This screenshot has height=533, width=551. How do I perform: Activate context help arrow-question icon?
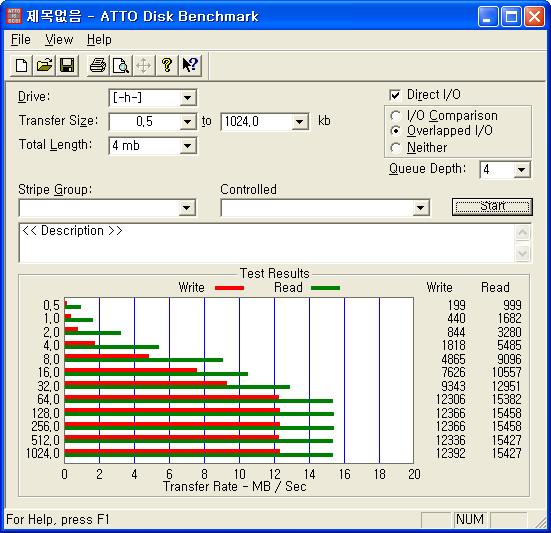190,65
